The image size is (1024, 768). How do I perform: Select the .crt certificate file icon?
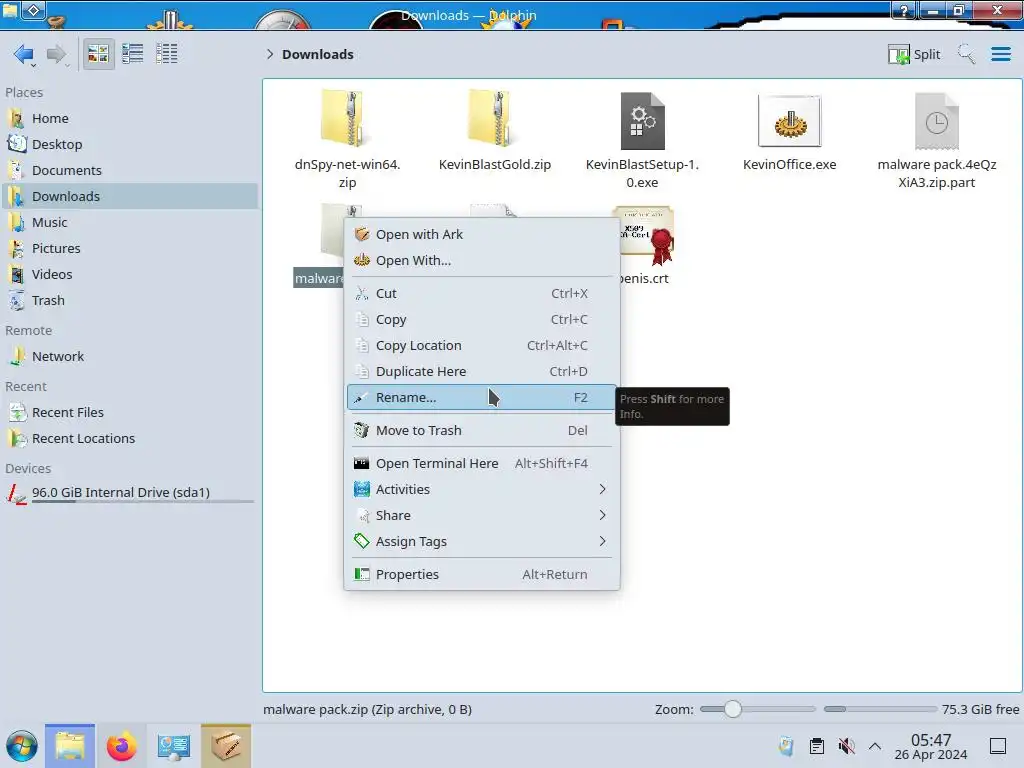pos(645,236)
